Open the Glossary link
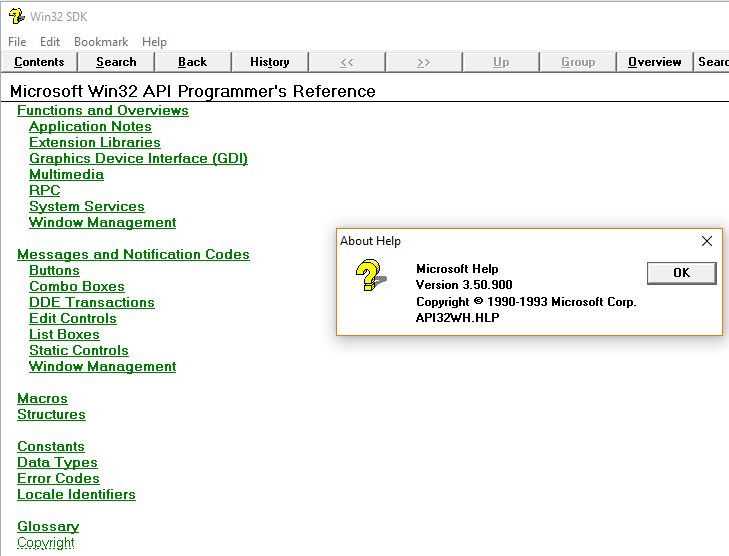This screenshot has height=556, width=729. click(48, 527)
